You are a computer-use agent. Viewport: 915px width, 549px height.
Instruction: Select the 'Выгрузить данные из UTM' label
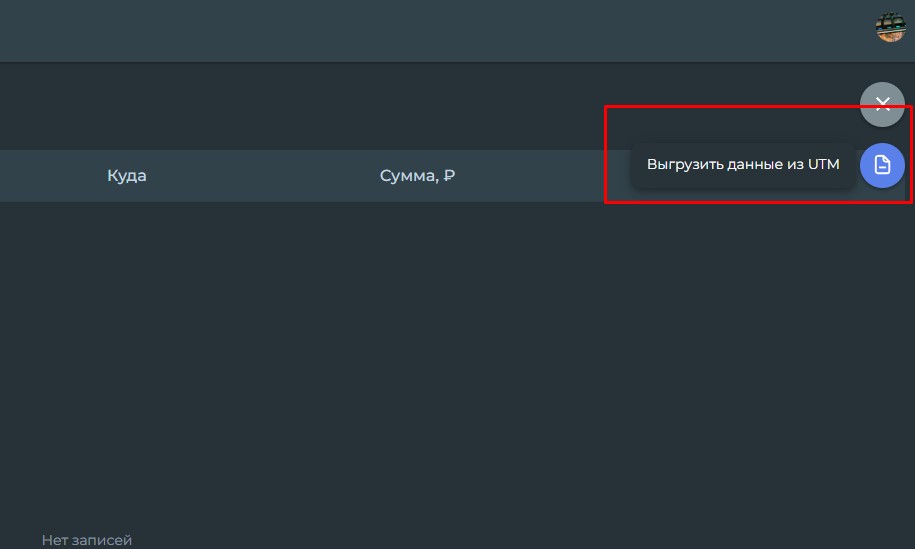(743, 165)
